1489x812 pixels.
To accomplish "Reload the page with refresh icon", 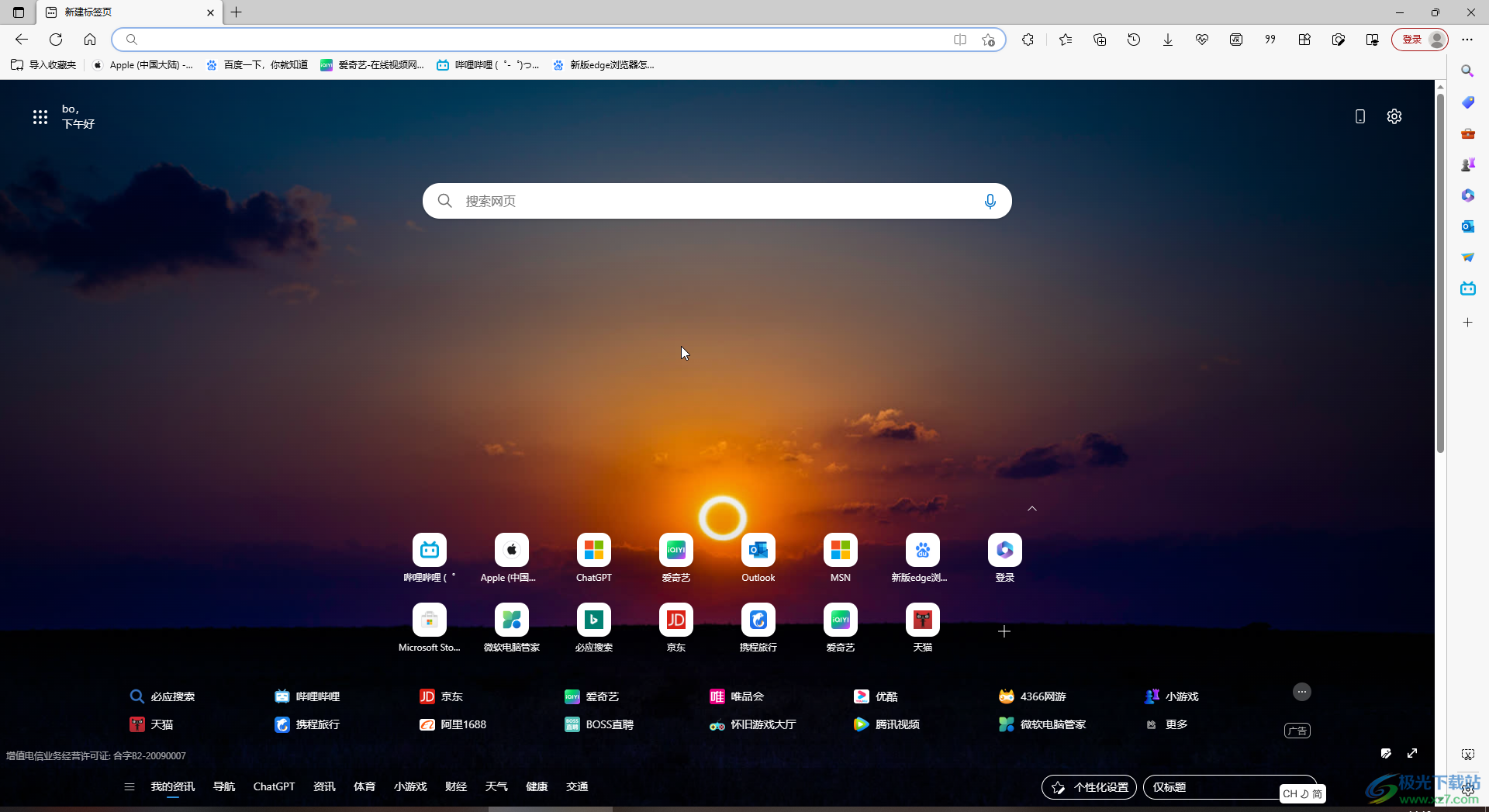I will click(56, 40).
